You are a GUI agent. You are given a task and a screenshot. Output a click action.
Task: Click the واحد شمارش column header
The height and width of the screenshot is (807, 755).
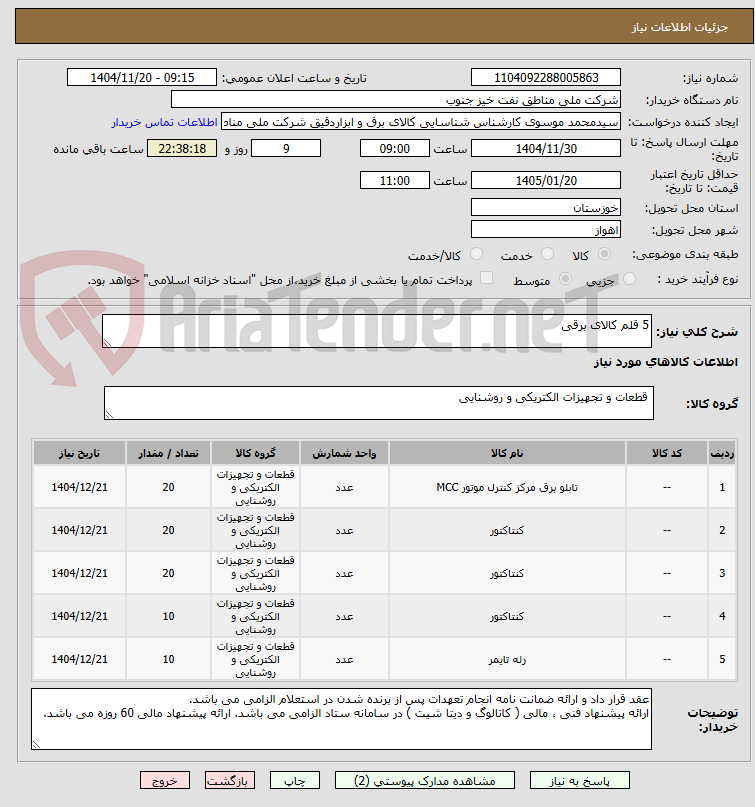[x=344, y=453]
